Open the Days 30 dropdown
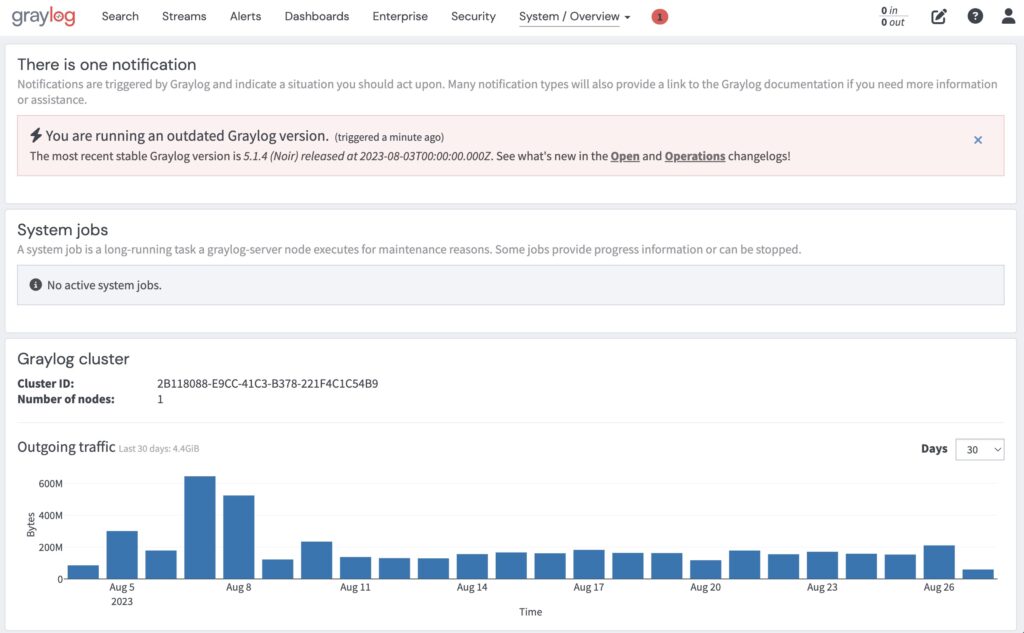Viewport: 1024px width, 633px height. coord(980,449)
